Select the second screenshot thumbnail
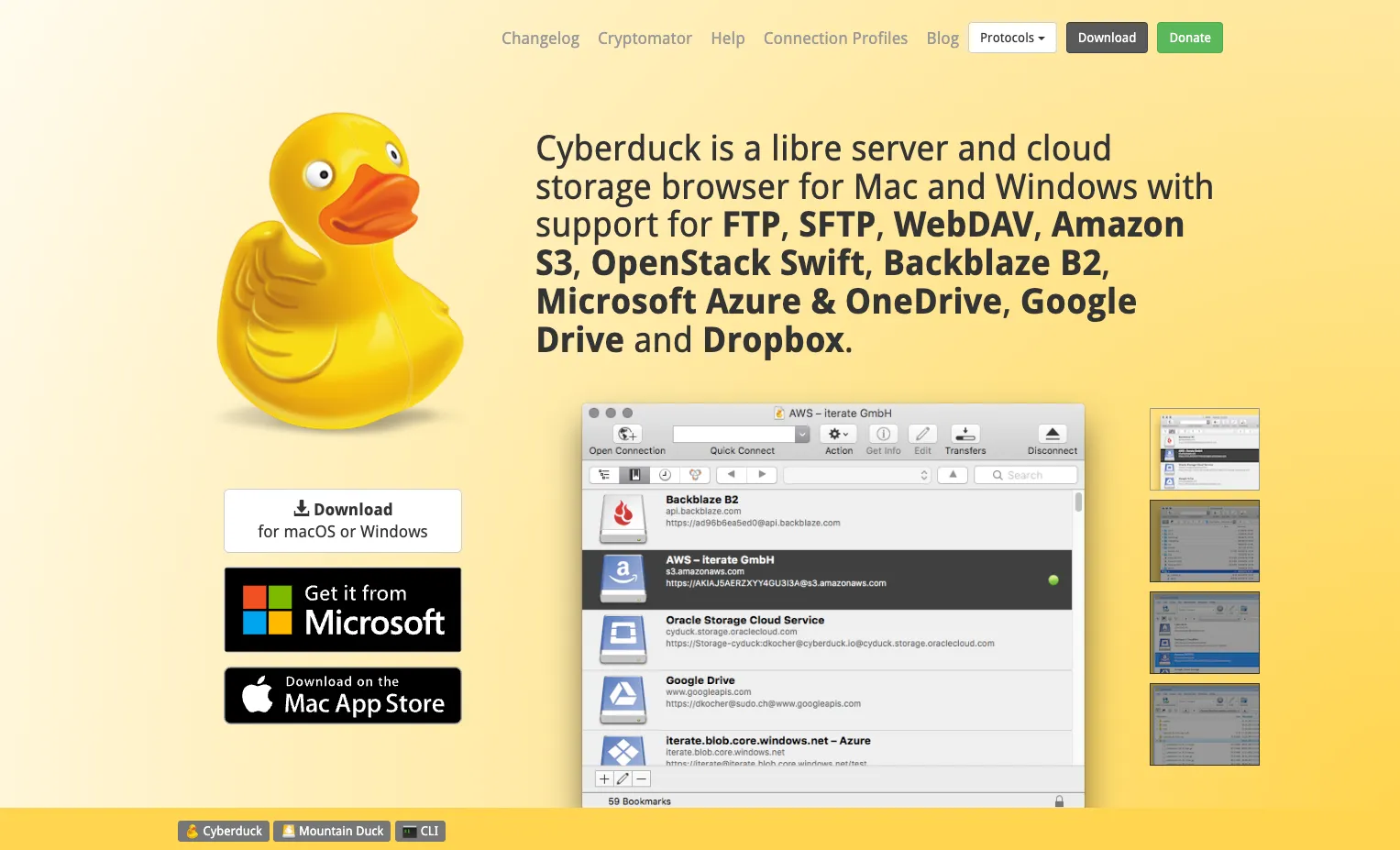The width and height of the screenshot is (1400, 850). (x=1205, y=541)
